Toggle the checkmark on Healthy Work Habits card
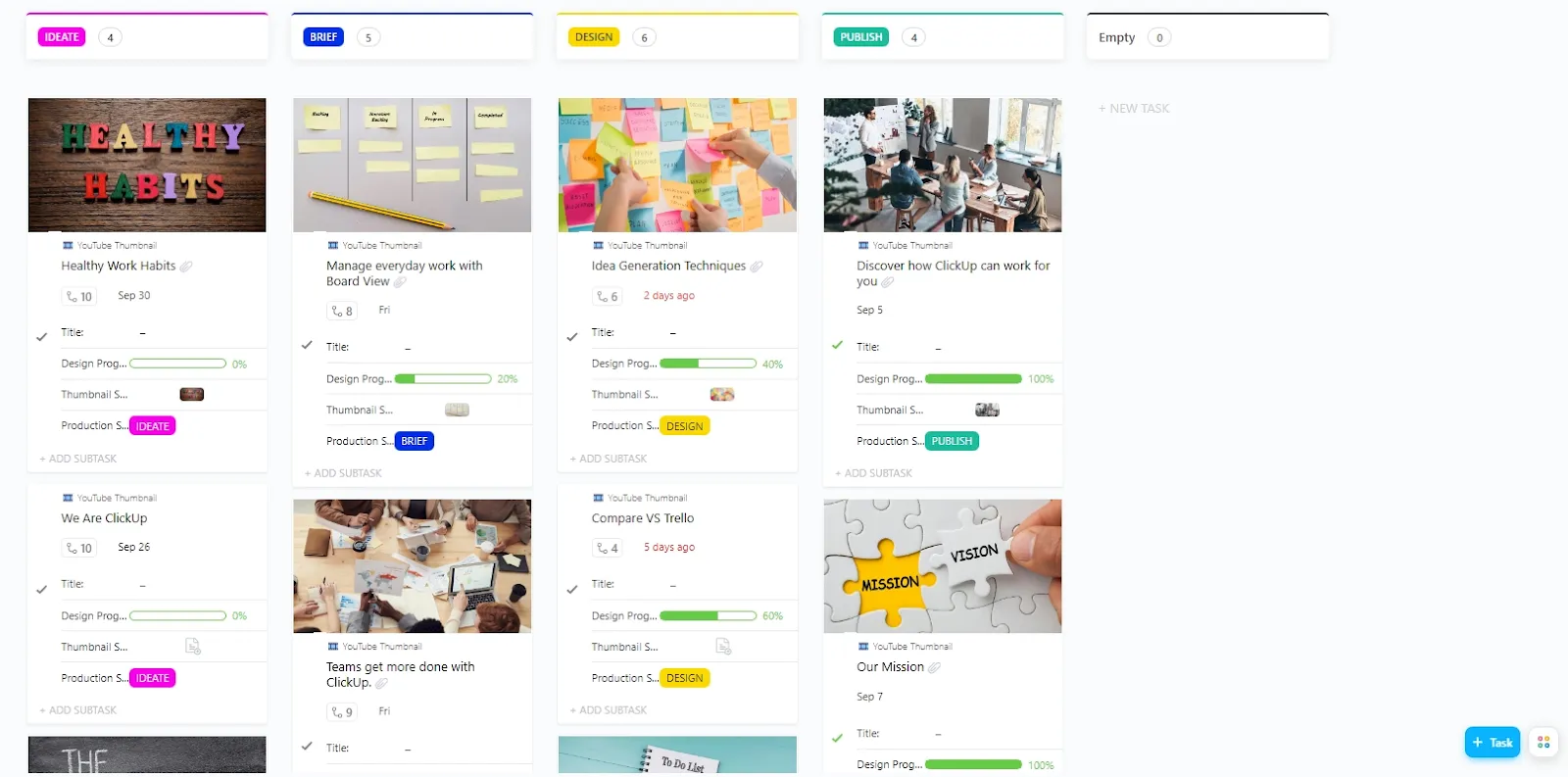 42,336
